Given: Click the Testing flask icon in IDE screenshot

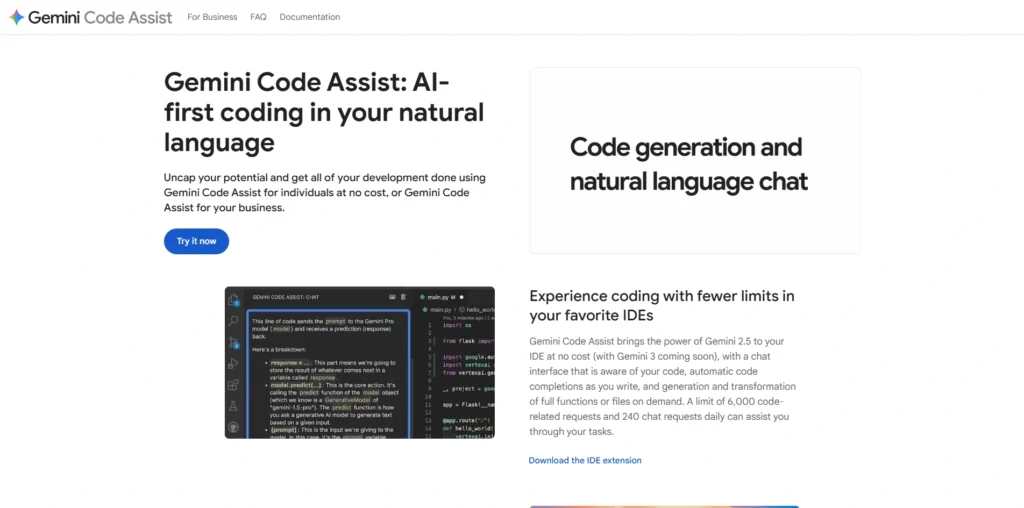Looking at the screenshot, I should tap(233, 405).
